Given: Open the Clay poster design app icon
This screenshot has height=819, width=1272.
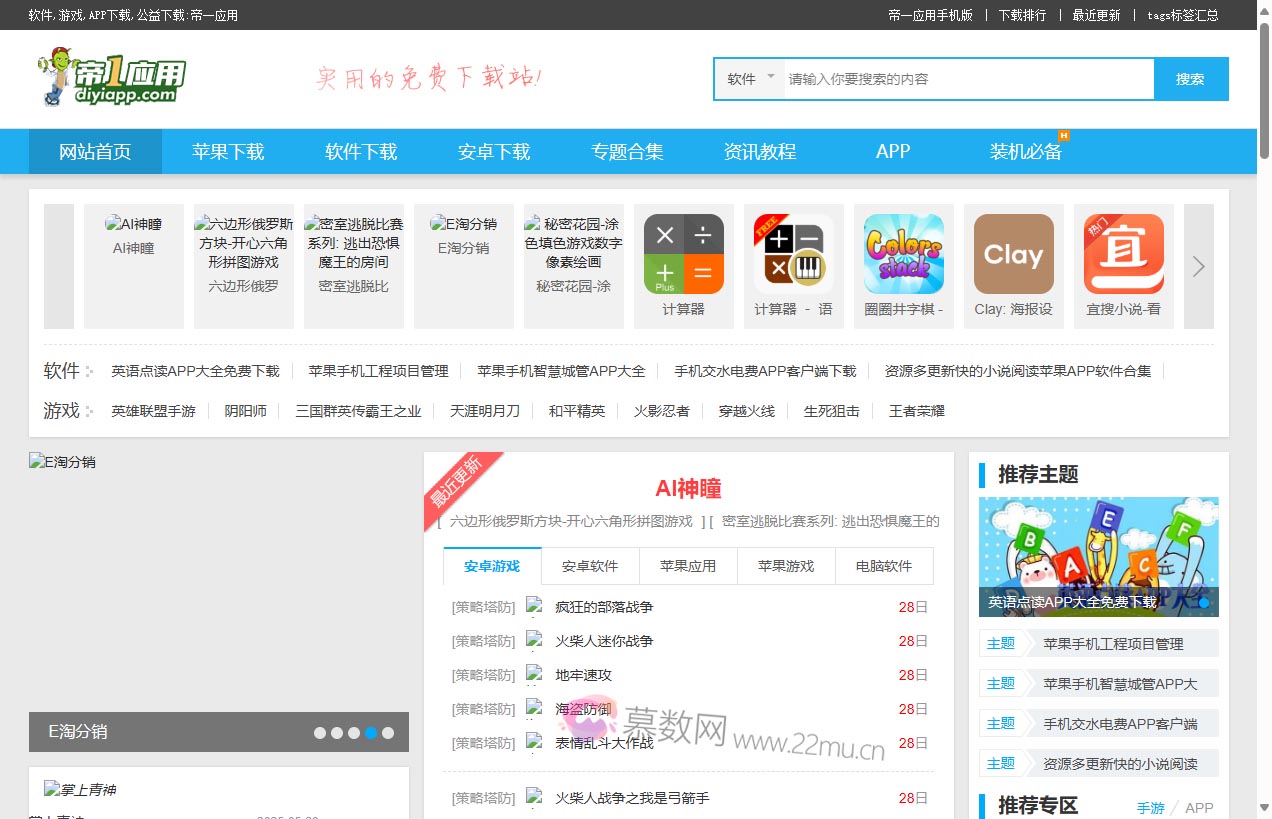Looking at the screenshot, I should [x=1013, y=254].
